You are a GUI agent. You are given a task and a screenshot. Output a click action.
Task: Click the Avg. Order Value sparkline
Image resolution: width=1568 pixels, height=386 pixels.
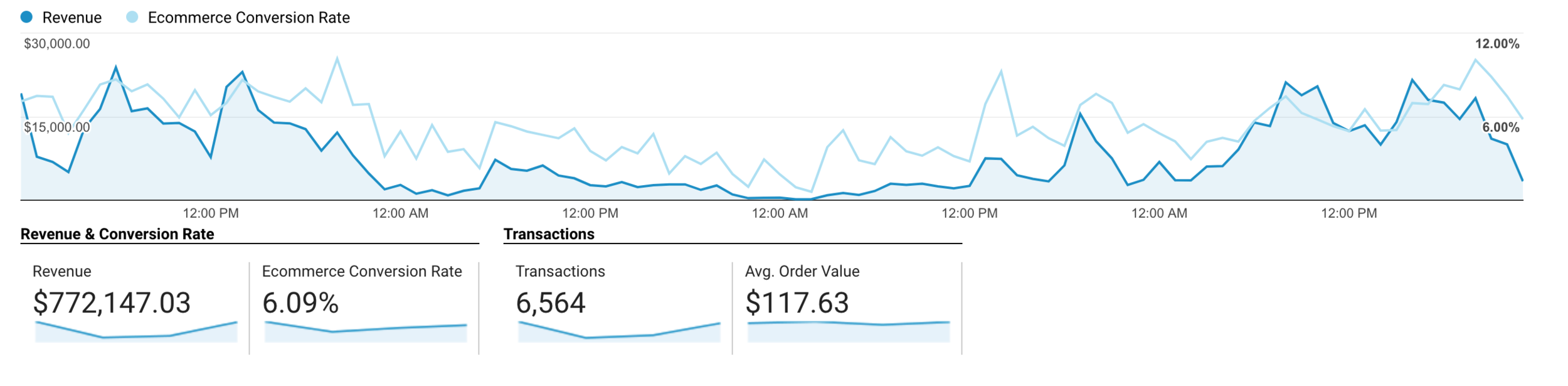point(849,331)
